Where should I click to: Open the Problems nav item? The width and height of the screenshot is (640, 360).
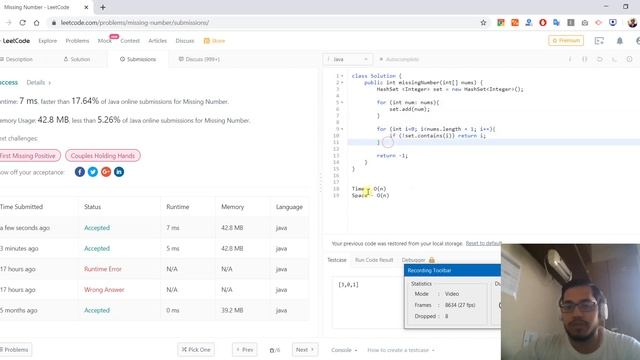[x=77, y=41]
